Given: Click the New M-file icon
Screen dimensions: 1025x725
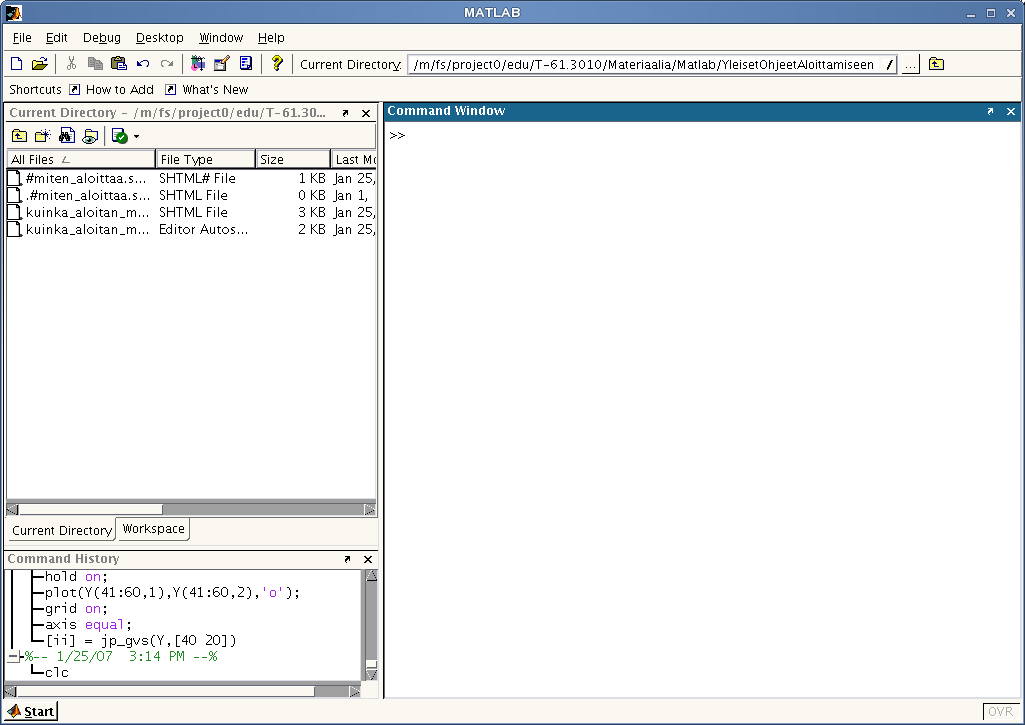Looking at the screenshot, I should (x=16, y=63).
